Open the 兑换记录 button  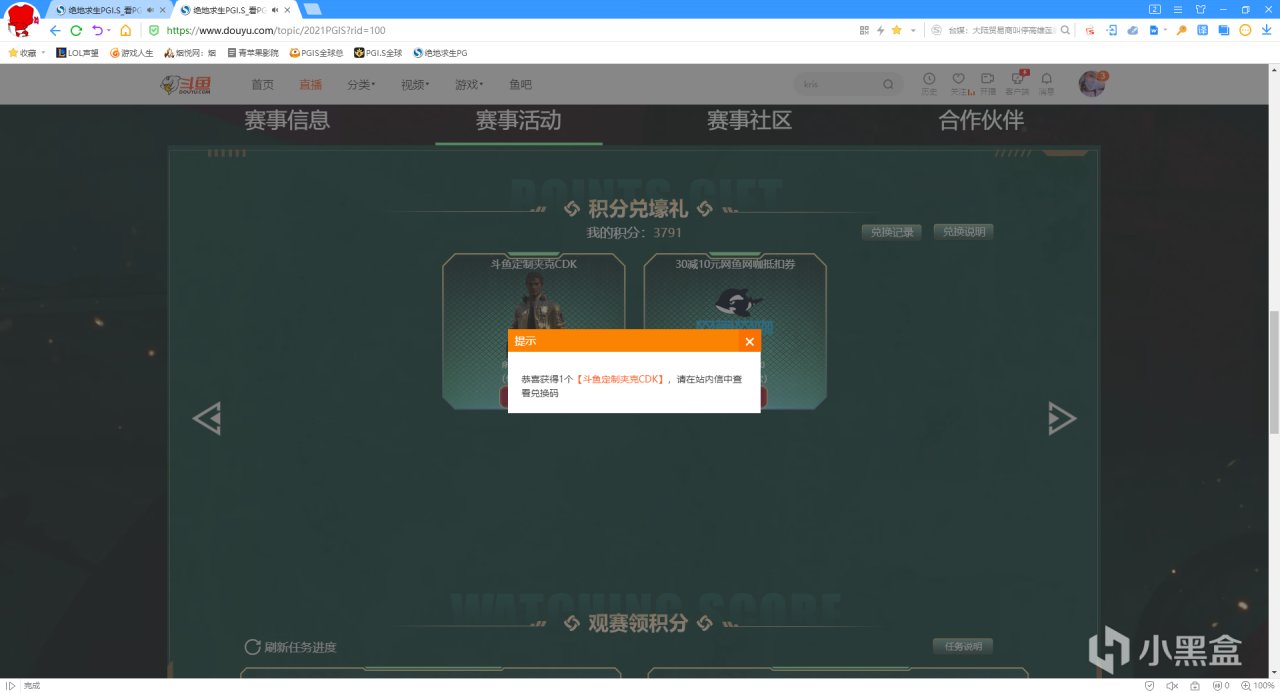pyautogui.click(x=892, y=232)
